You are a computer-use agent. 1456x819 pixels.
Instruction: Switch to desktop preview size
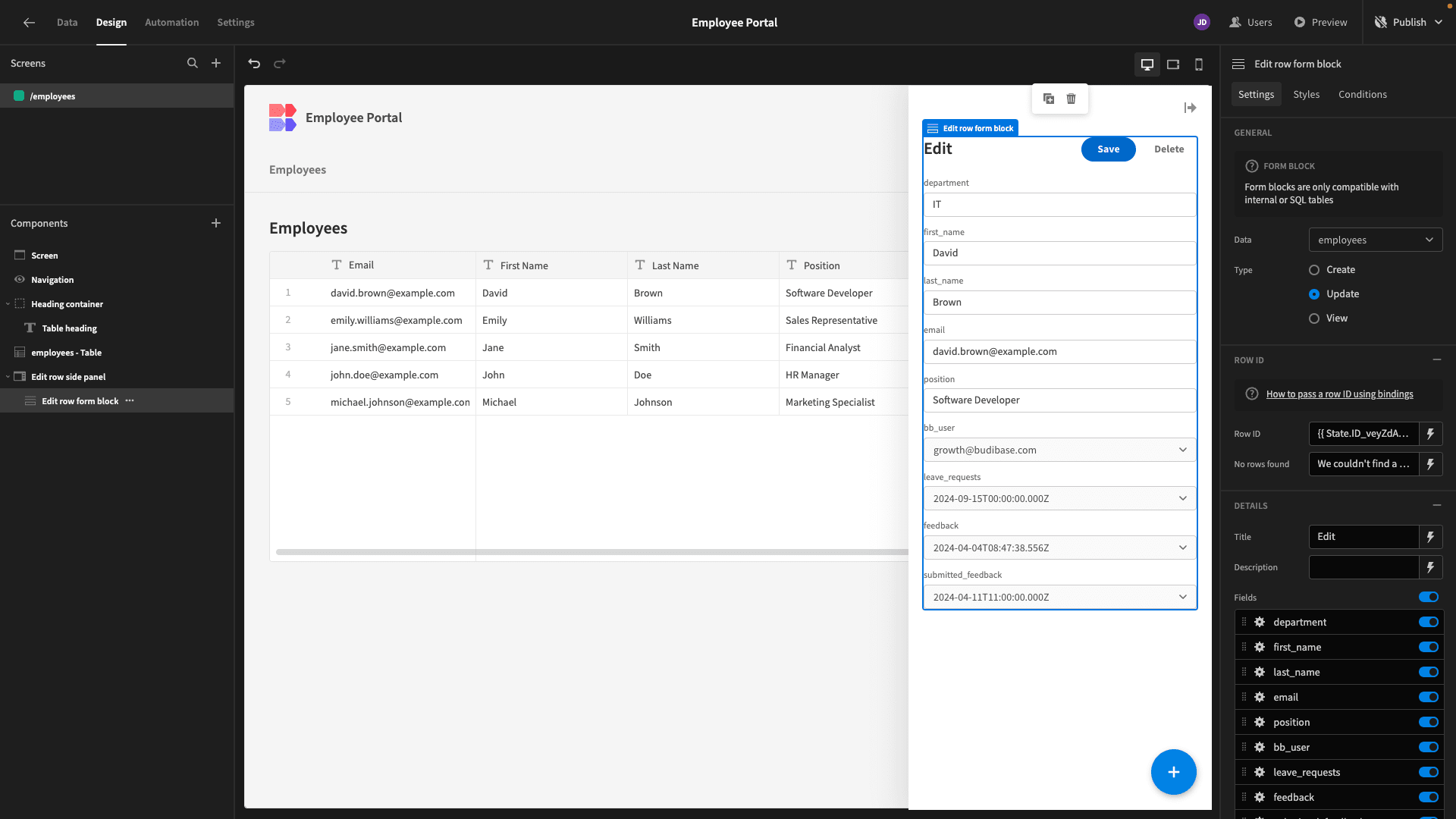point(1147,64)
